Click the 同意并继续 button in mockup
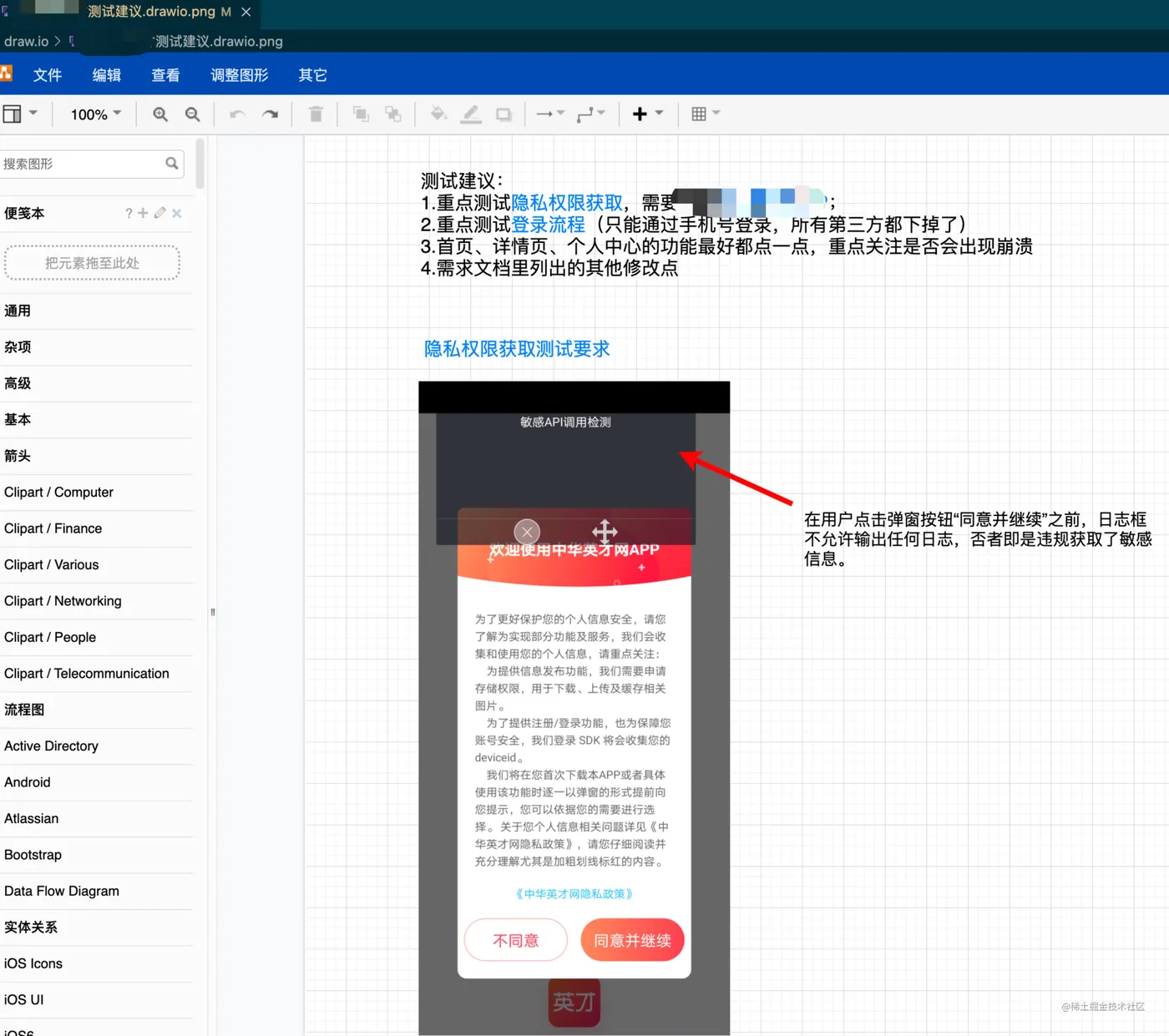Screen dimensions: 1169x1036 point(632,941)
